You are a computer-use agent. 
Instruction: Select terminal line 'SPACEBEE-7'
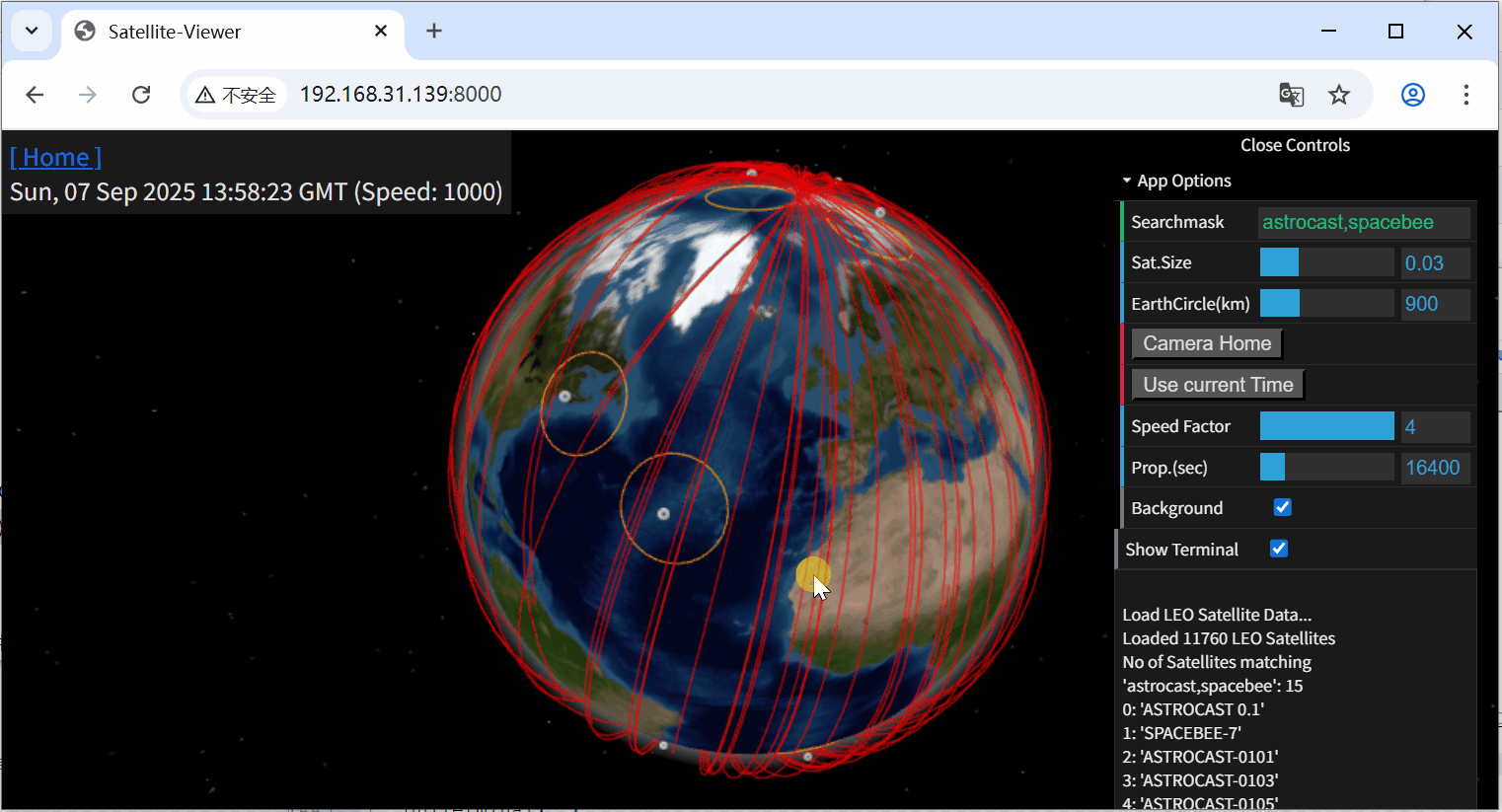click(1181, 733)
